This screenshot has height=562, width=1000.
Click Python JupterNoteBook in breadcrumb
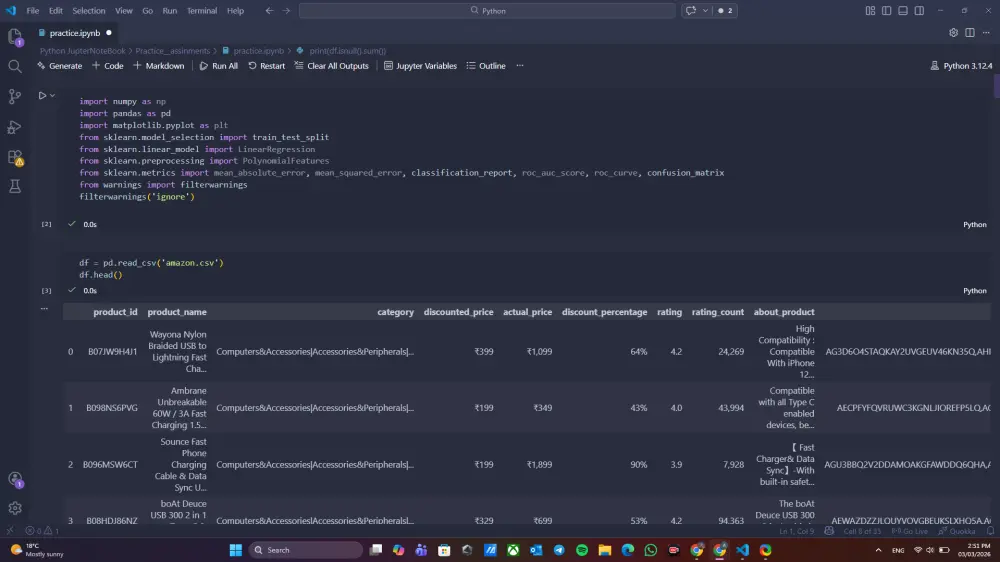(x=82, y=51)
